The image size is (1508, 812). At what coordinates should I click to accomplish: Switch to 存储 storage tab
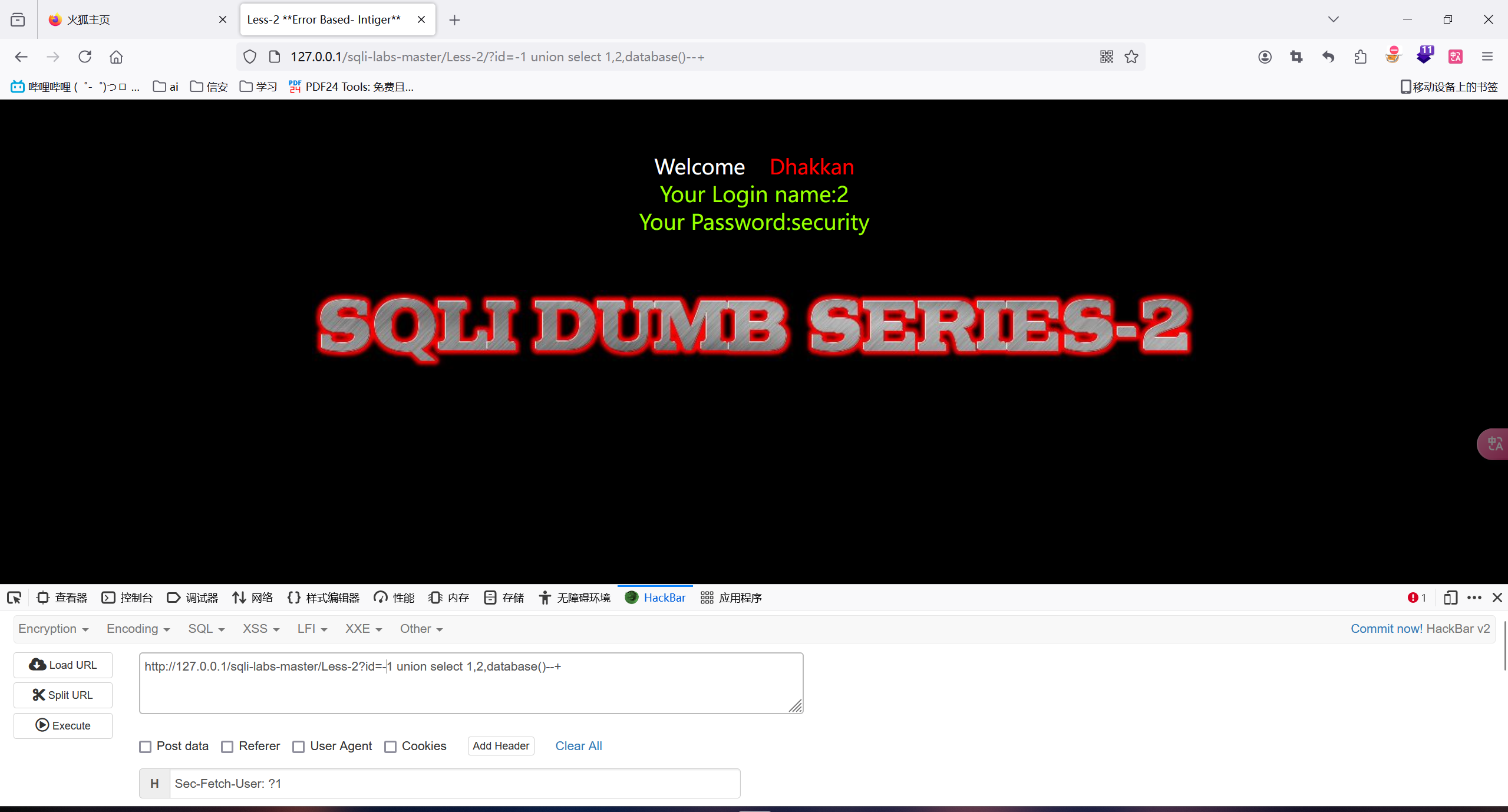pyautogui.click(x=504, y=598)
